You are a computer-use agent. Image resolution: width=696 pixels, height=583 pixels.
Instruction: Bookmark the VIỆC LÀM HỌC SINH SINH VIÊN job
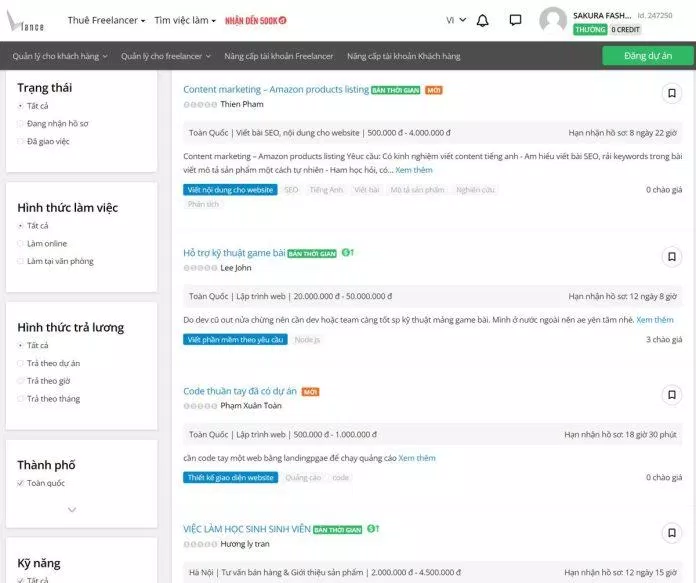click(672, 531)
